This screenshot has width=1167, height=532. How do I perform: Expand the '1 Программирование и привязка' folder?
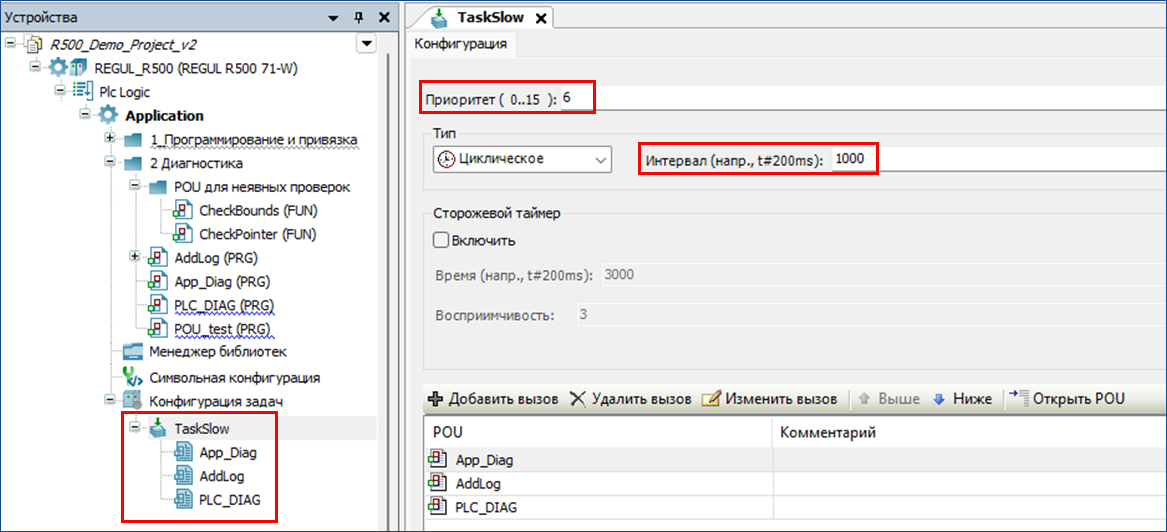tap(108, 139)
